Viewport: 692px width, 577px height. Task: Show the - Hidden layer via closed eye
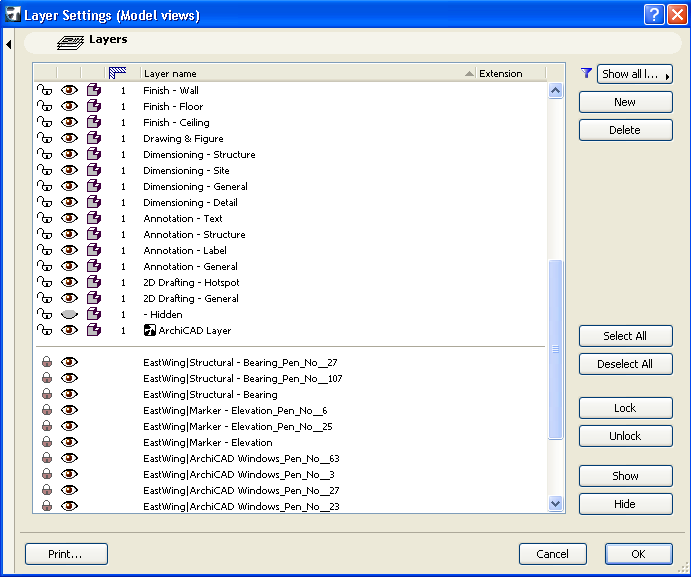[x=69, y=314]
